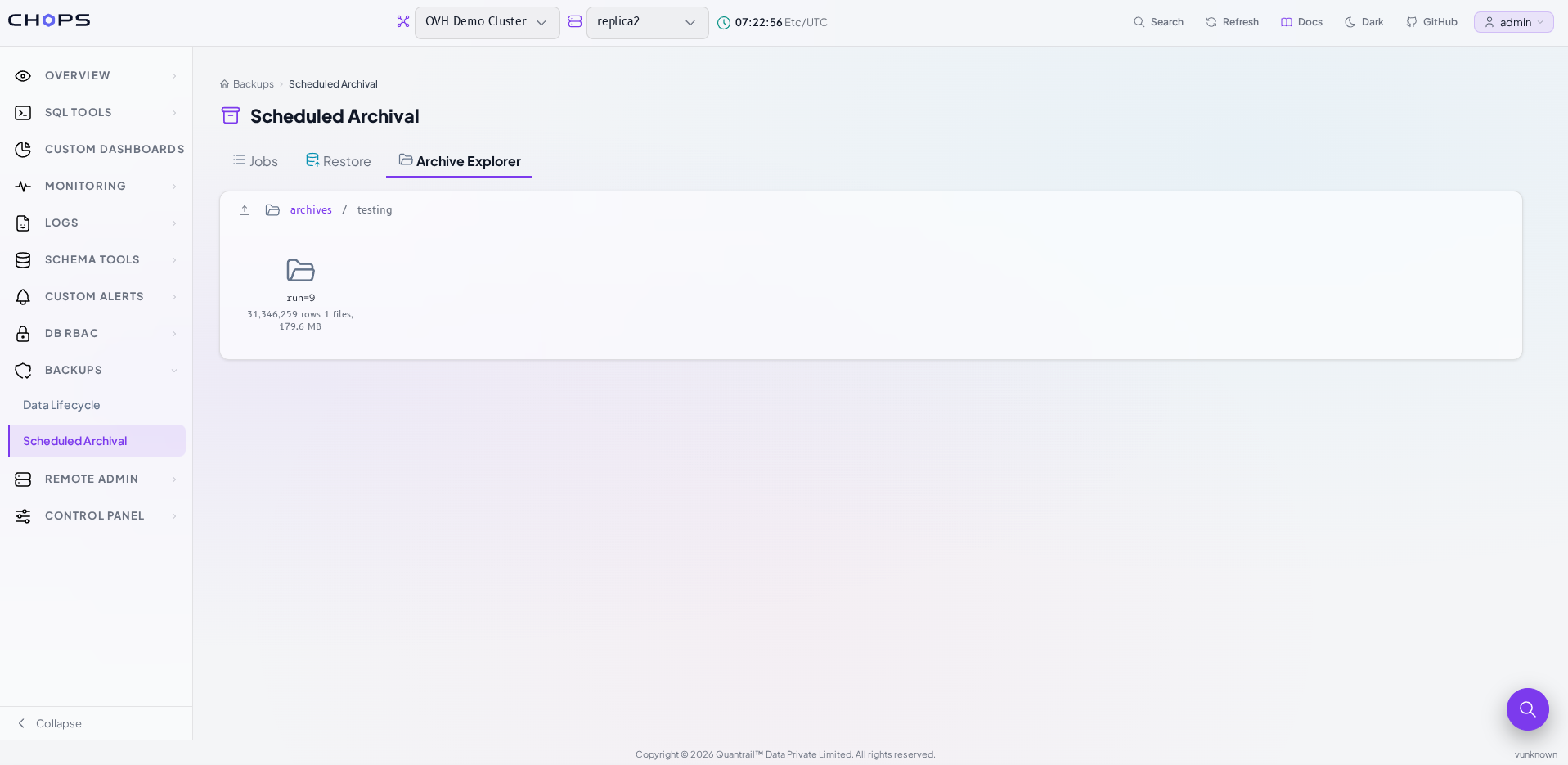The image size is (1568, 765).
Task: Click the DB RBAC lock icon
Action: click(x=23, y=334)
